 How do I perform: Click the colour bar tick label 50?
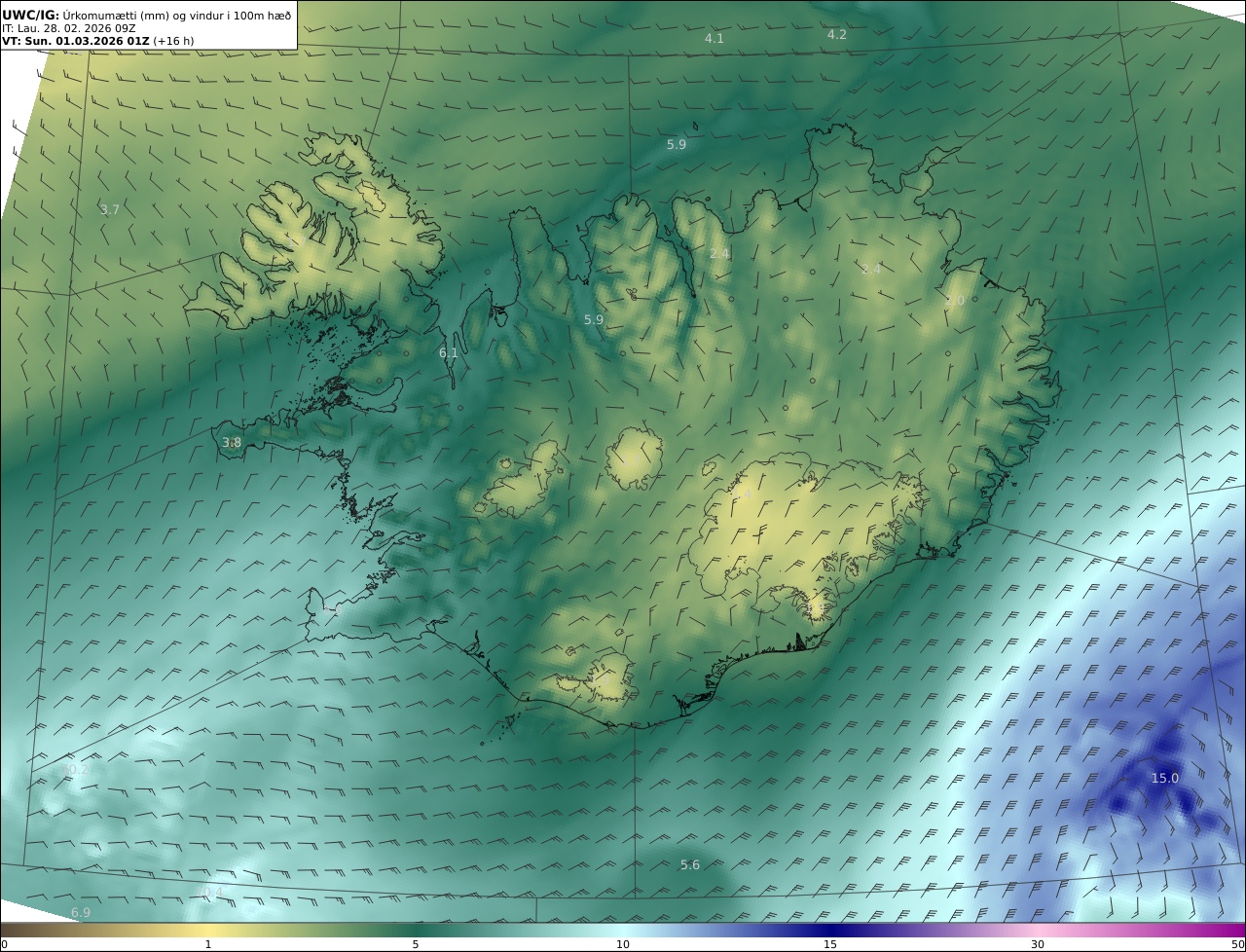(x=1237, y=944)
